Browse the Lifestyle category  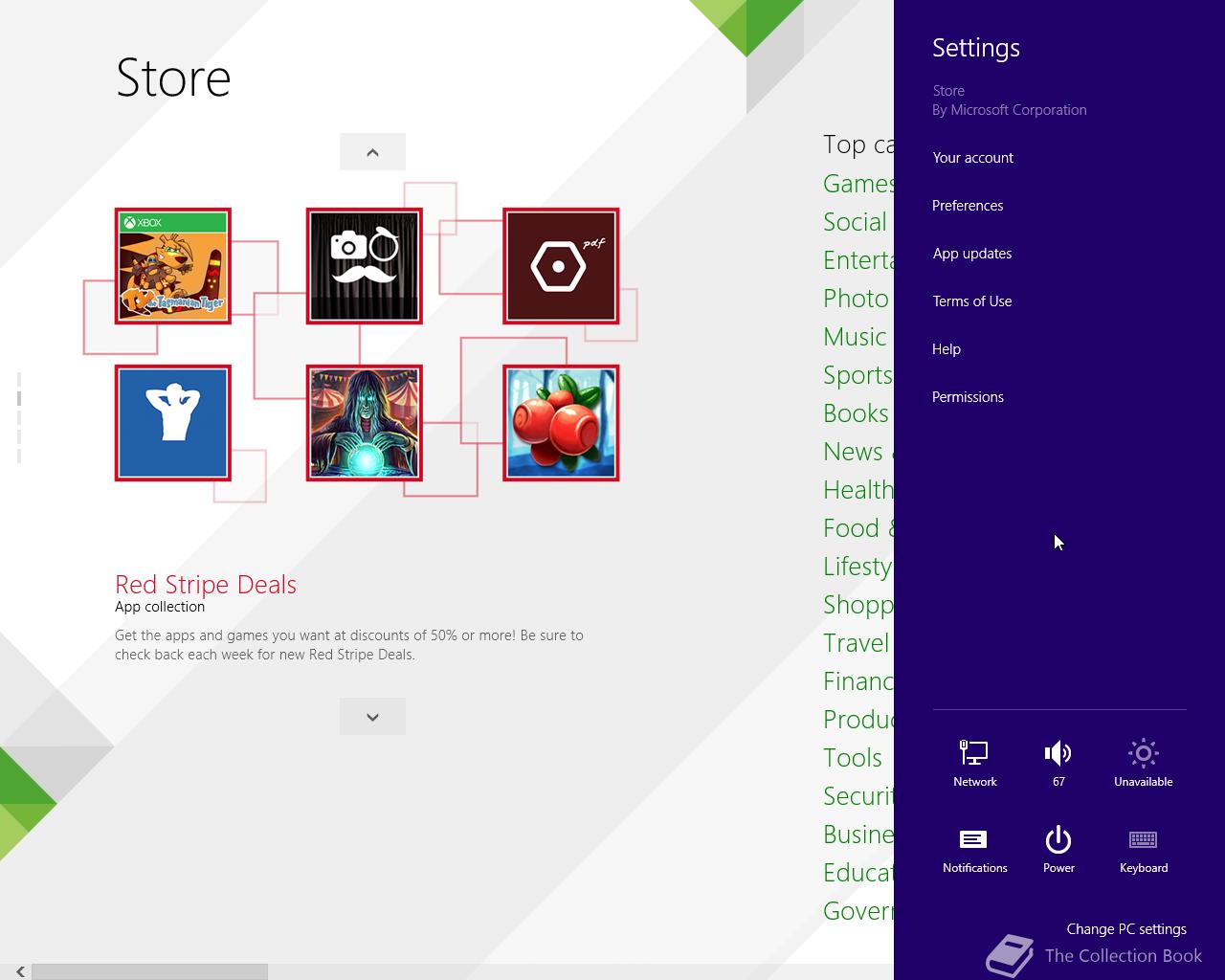858,567
